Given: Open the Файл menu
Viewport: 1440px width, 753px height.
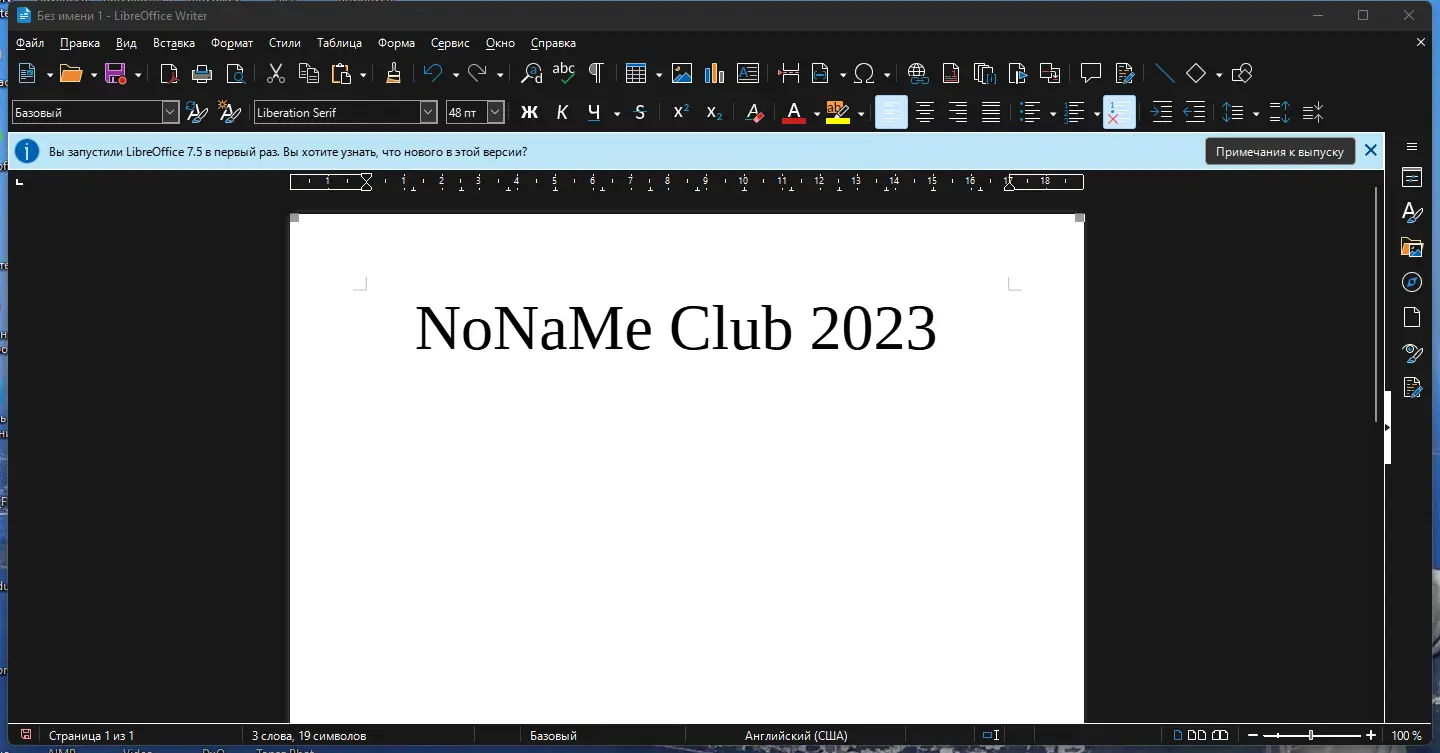Looking at the screenshot, I should 30,43.
